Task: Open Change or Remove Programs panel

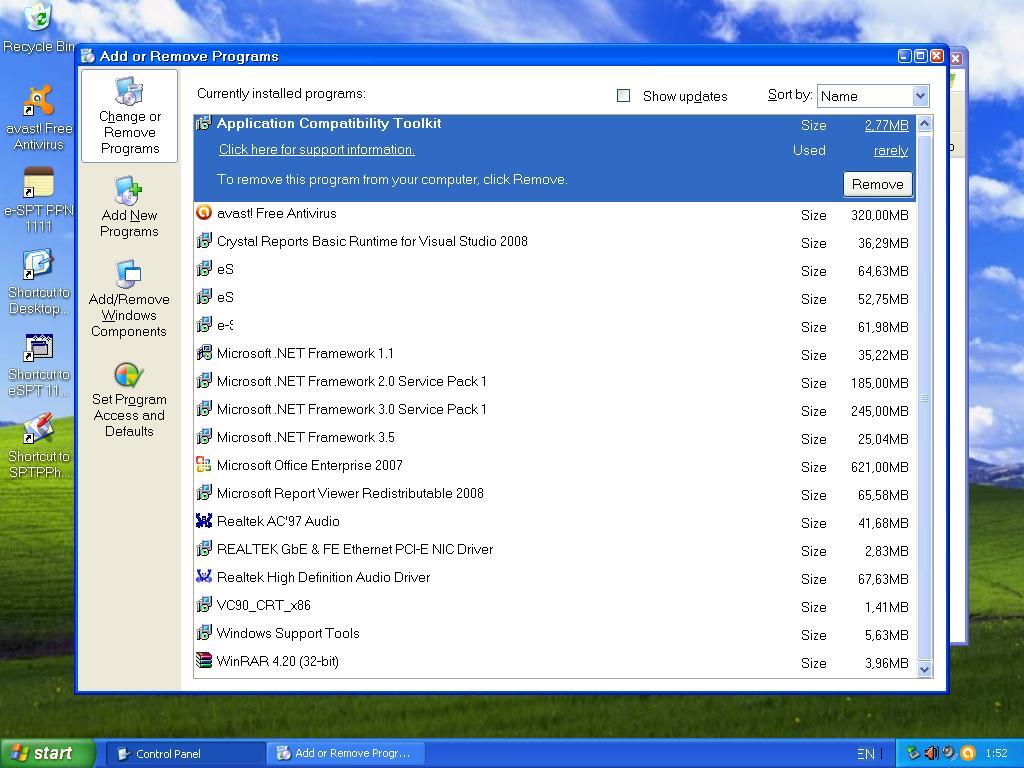Action: click(x=129, y=116)
